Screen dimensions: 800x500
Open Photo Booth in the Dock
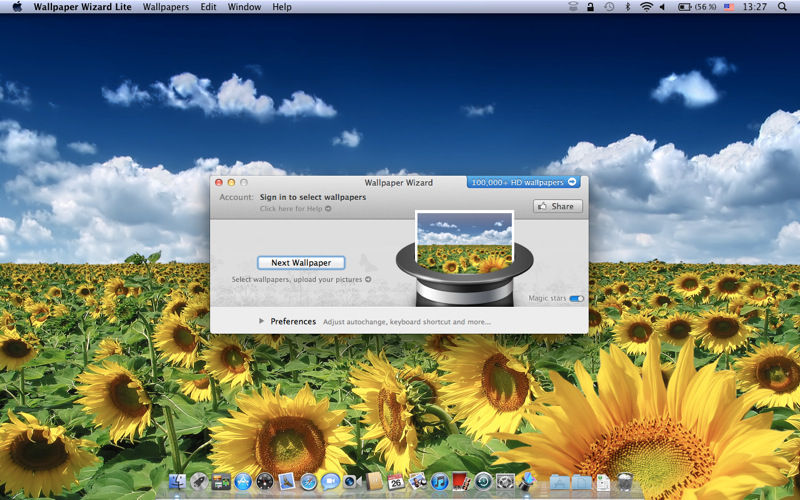[461, 482]
